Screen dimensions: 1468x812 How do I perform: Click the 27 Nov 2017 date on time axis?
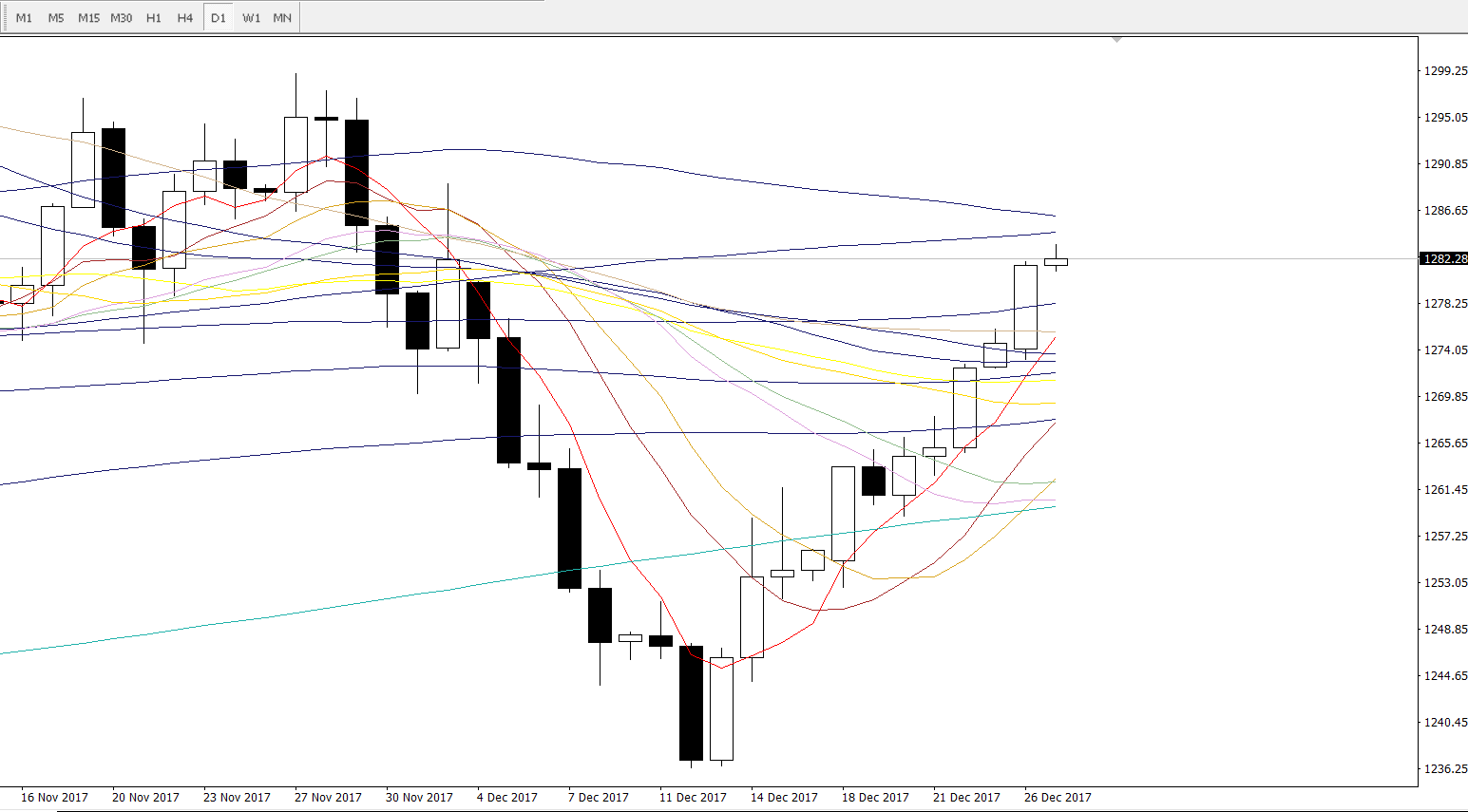point(328,797)
